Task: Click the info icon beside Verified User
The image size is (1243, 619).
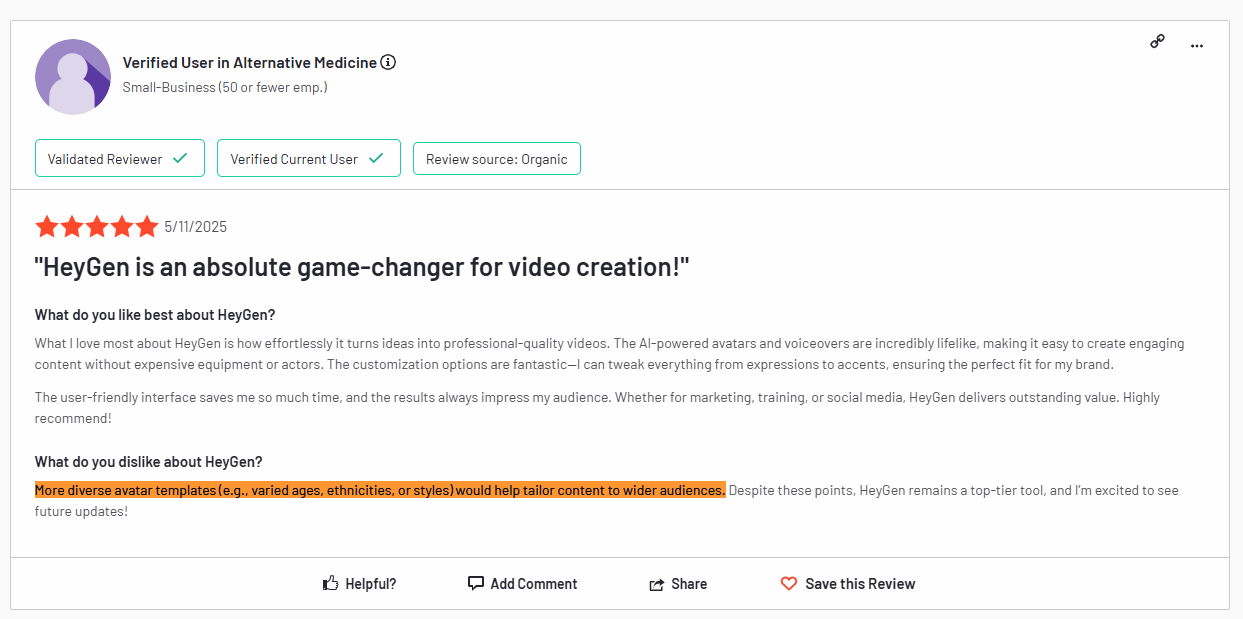Action: coord(388,62)
